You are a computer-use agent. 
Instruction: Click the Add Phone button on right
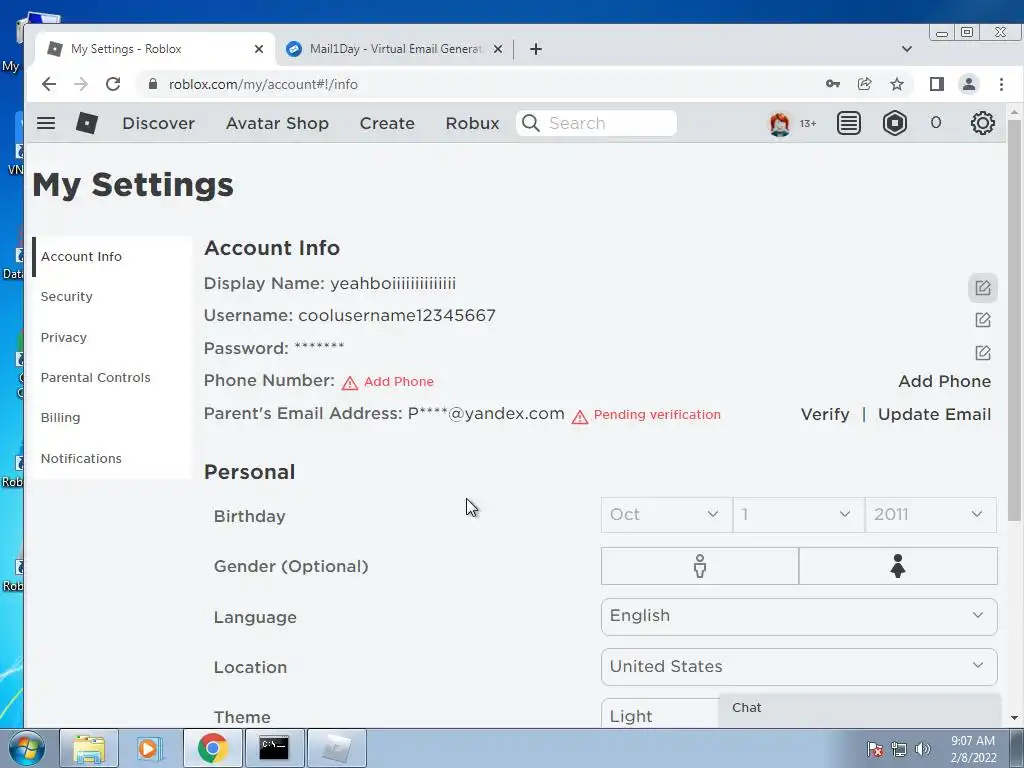click(944, 381)
